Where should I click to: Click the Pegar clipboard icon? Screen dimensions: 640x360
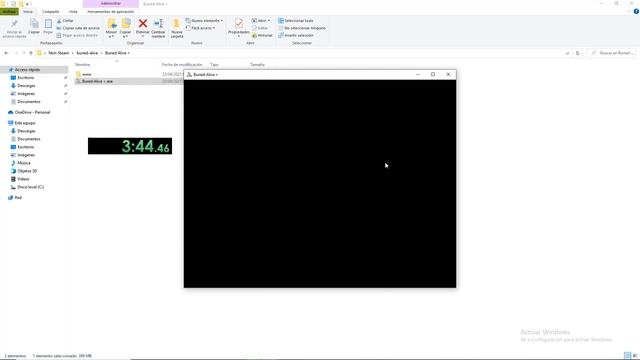[x=48, y=24]
